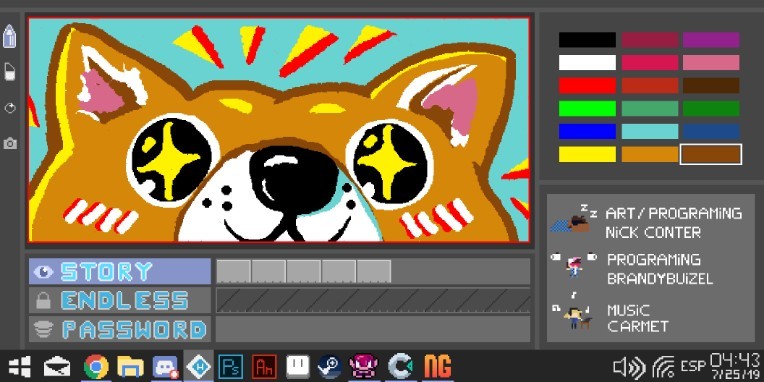This screenshot has width=764, height=382.
Task: Toggle the eye icon beside STORY
Action: click(x=43, y=272)
